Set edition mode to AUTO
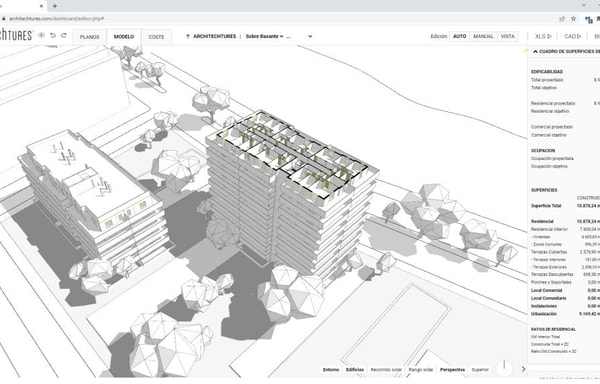 pos(460,36)
